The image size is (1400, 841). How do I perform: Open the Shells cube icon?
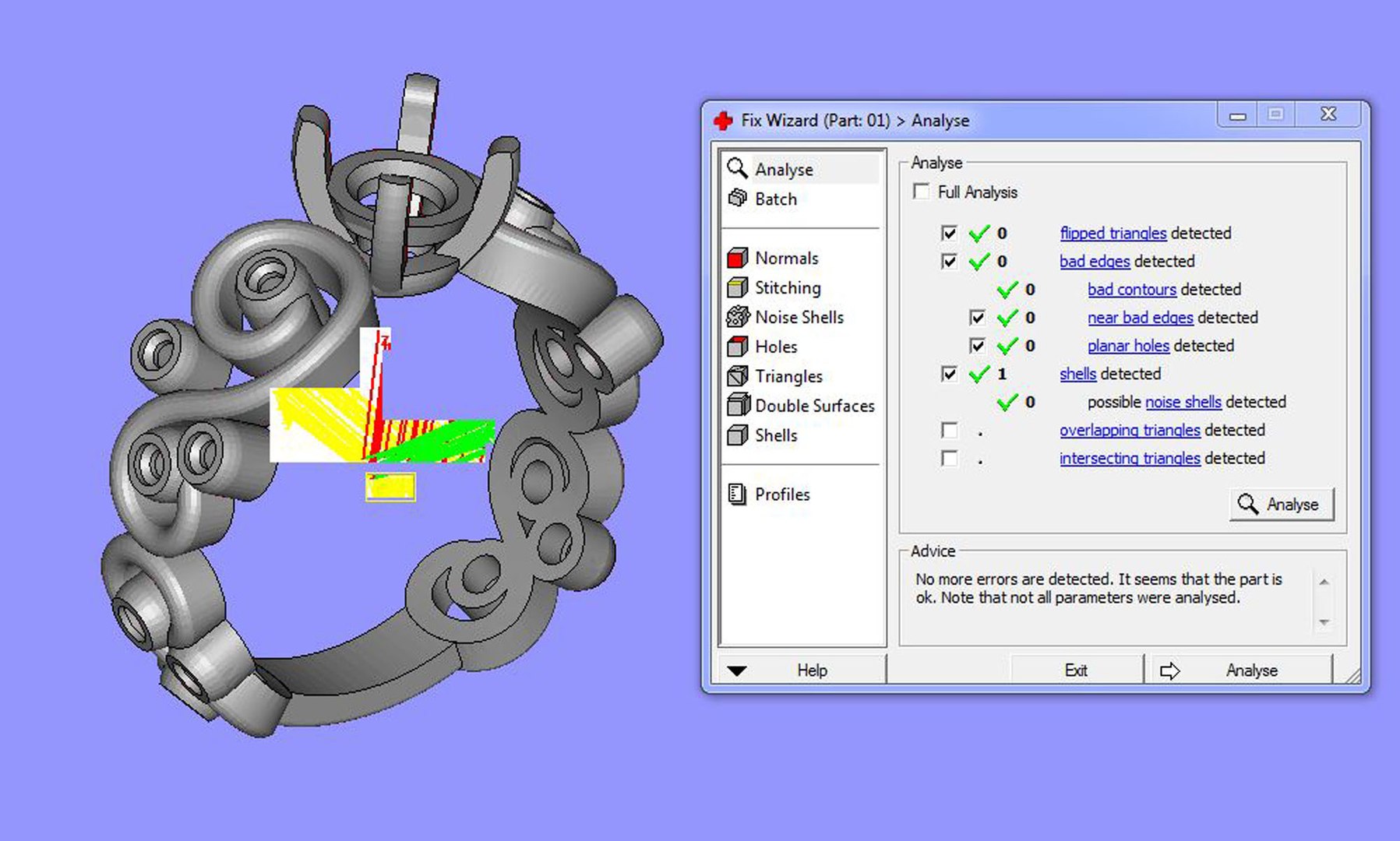tap(737, 435)
